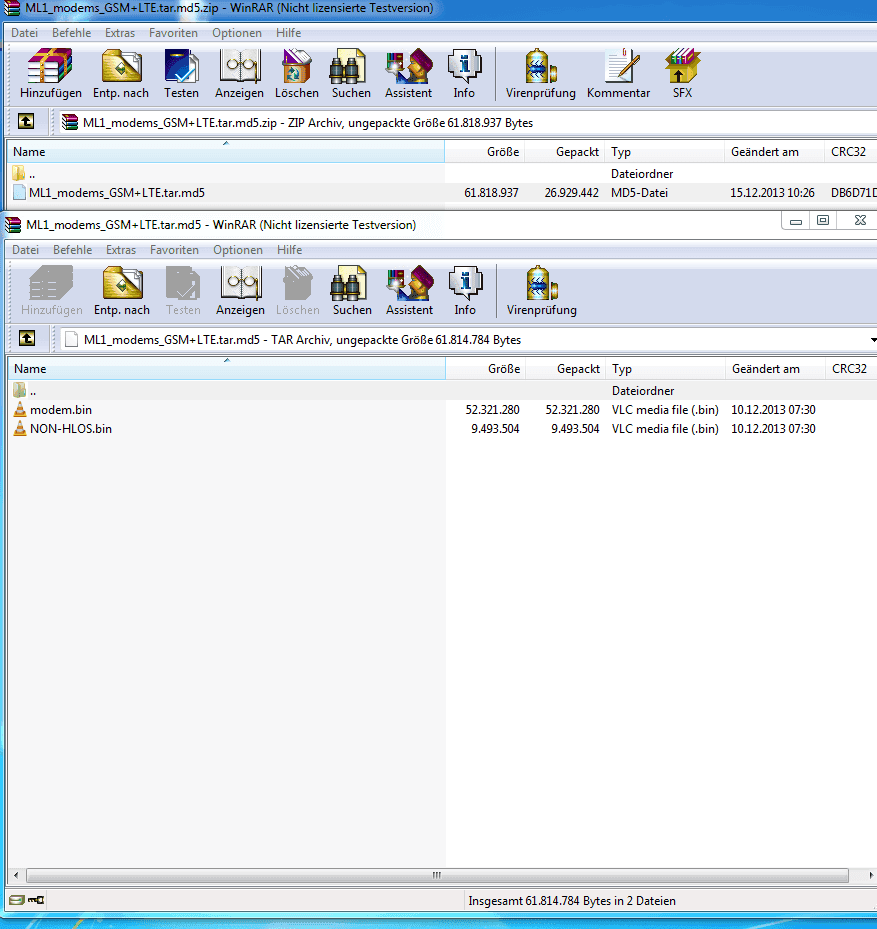
Task: Click the horizontal scrollbar thumb in TAR window
Action: tap(437, 875)
